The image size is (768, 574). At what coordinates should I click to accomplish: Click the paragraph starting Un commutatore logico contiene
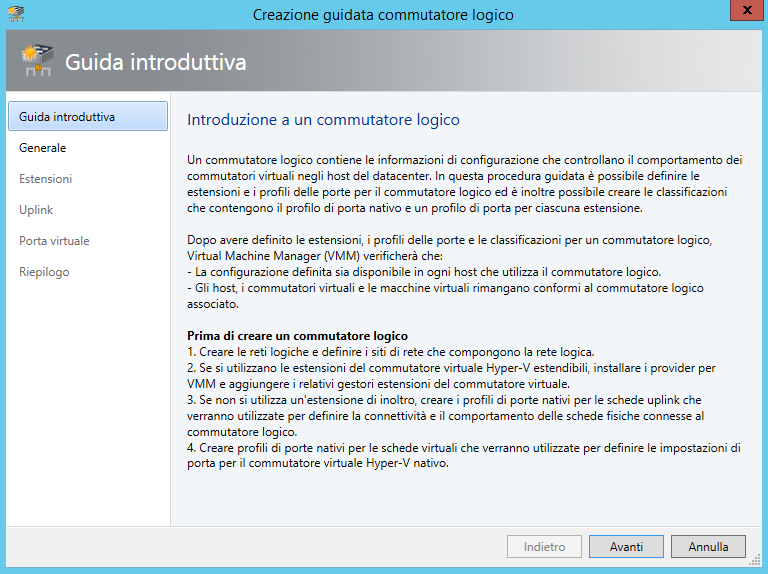(x=464, y=183)
